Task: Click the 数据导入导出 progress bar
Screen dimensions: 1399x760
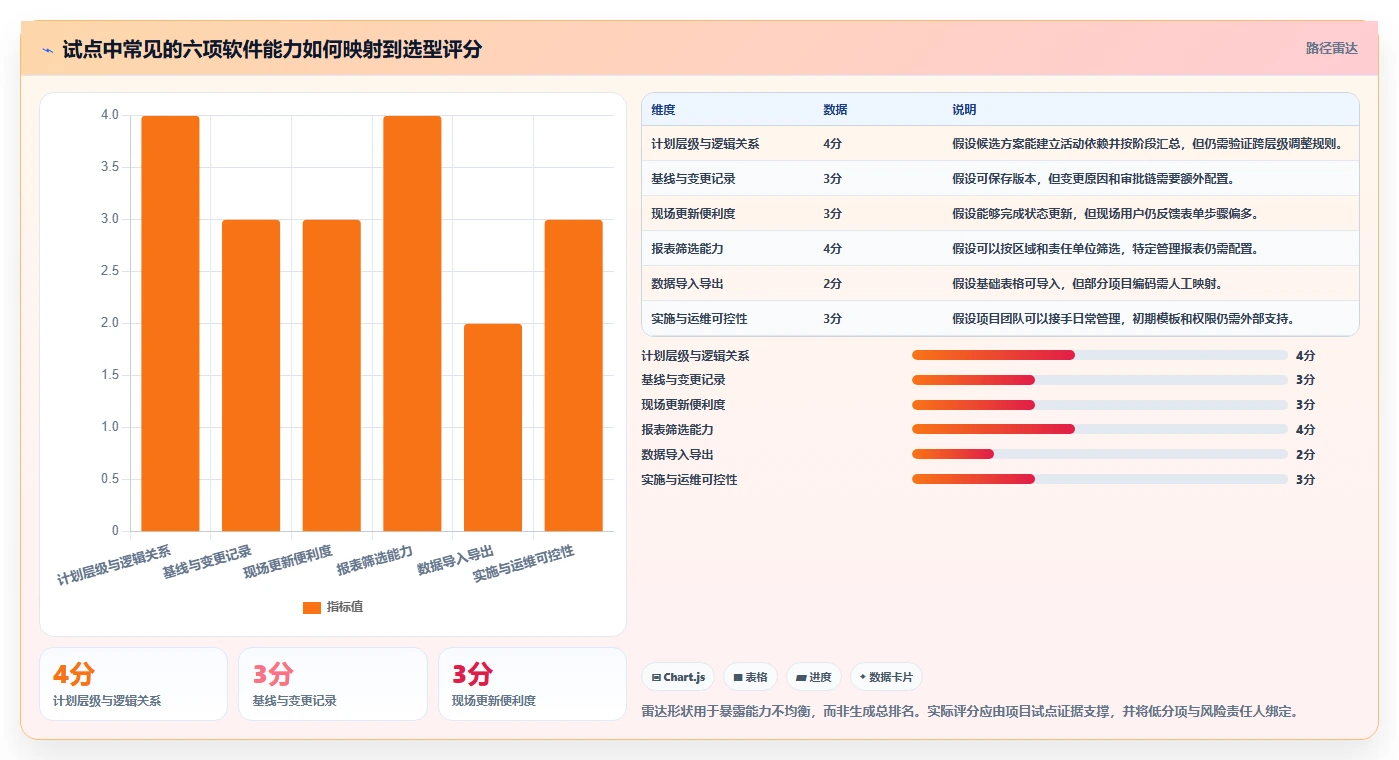Action: [x=1100, y=454]
